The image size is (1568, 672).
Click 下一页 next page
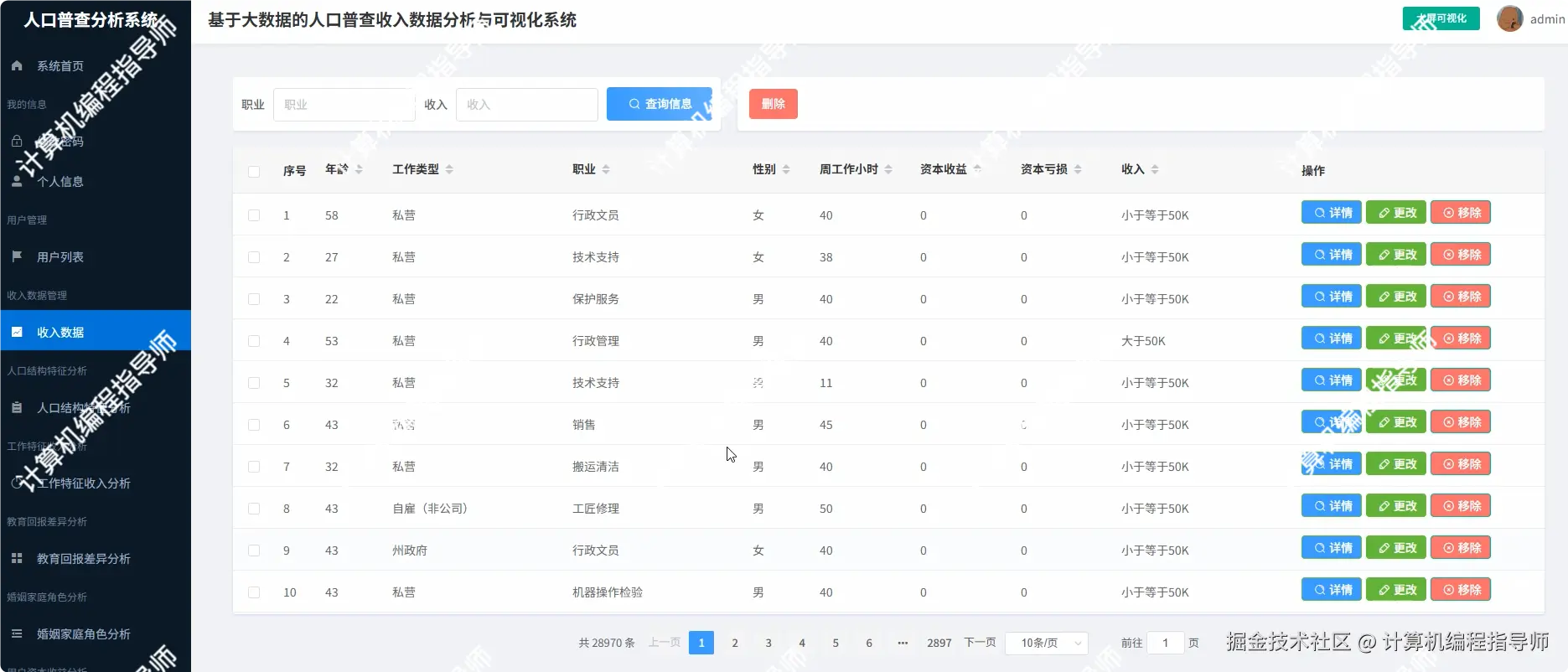980,643
